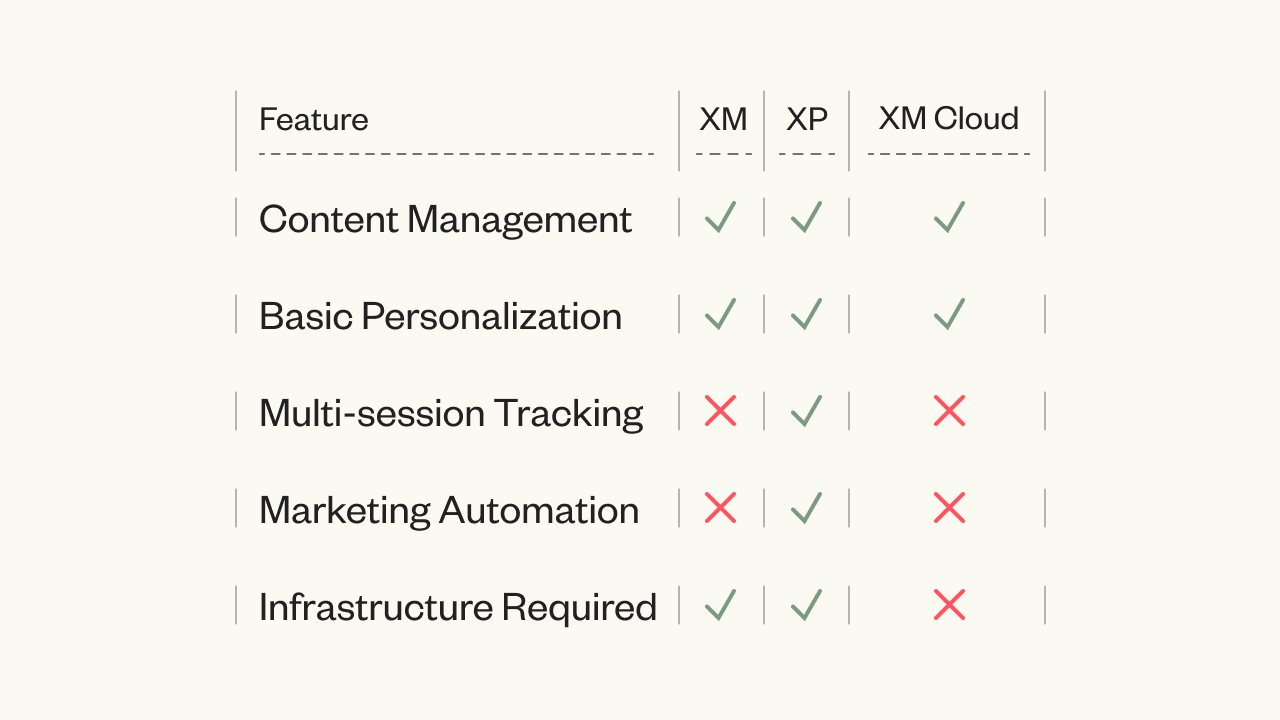Click the XM checkmark for Content Management
1280x720 pixels.
[720, 217]
